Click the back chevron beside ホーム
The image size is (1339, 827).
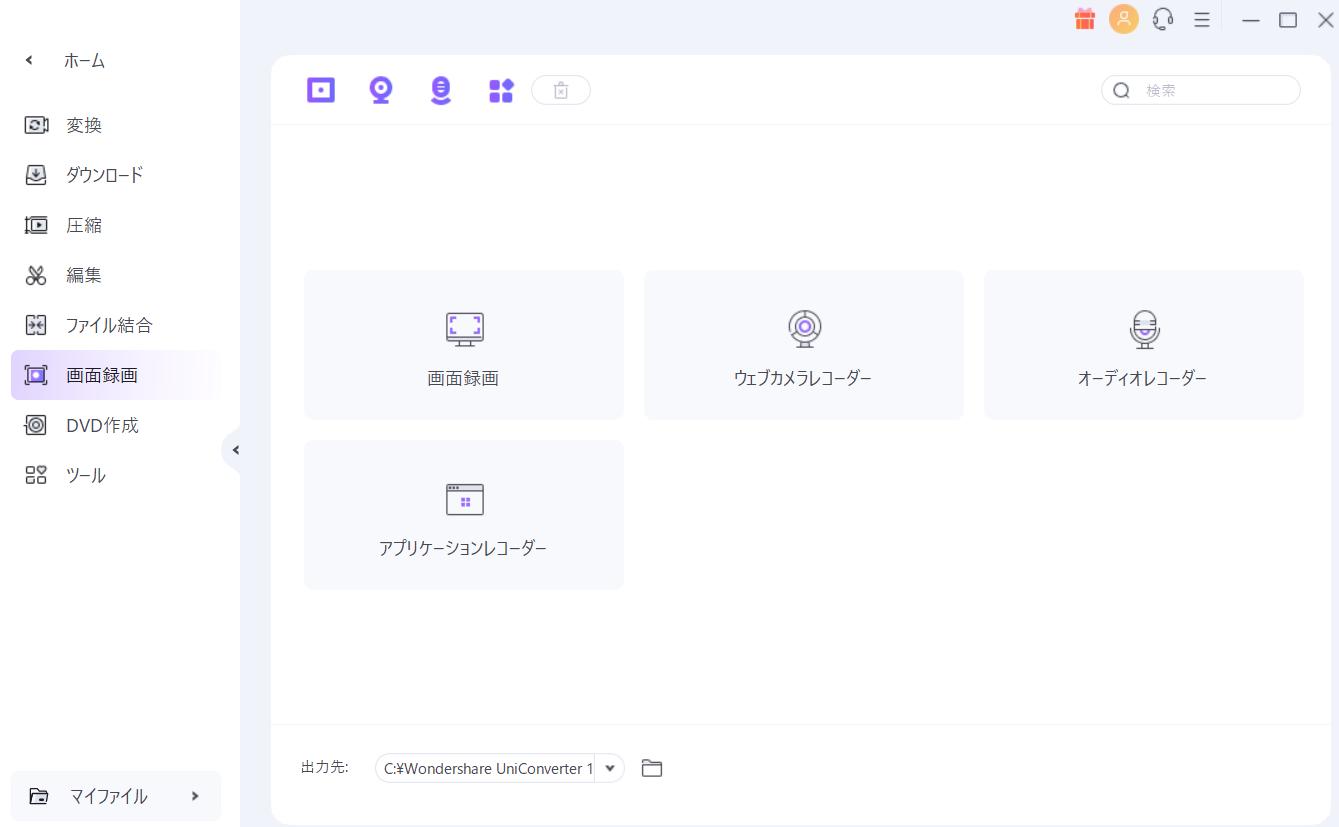pyautogui.click(x=29, y=61)
